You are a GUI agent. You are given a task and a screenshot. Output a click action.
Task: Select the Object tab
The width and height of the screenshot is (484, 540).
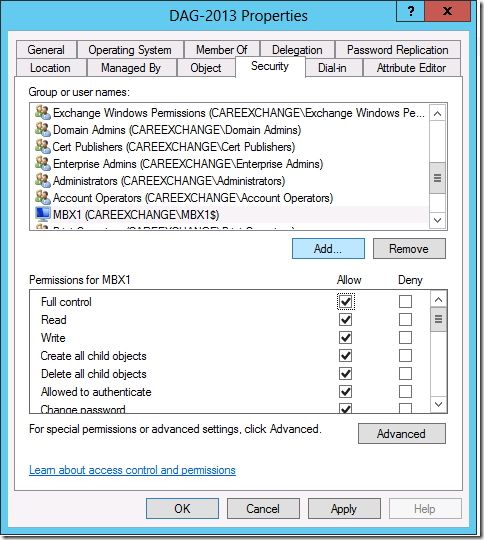pos(206,68)
